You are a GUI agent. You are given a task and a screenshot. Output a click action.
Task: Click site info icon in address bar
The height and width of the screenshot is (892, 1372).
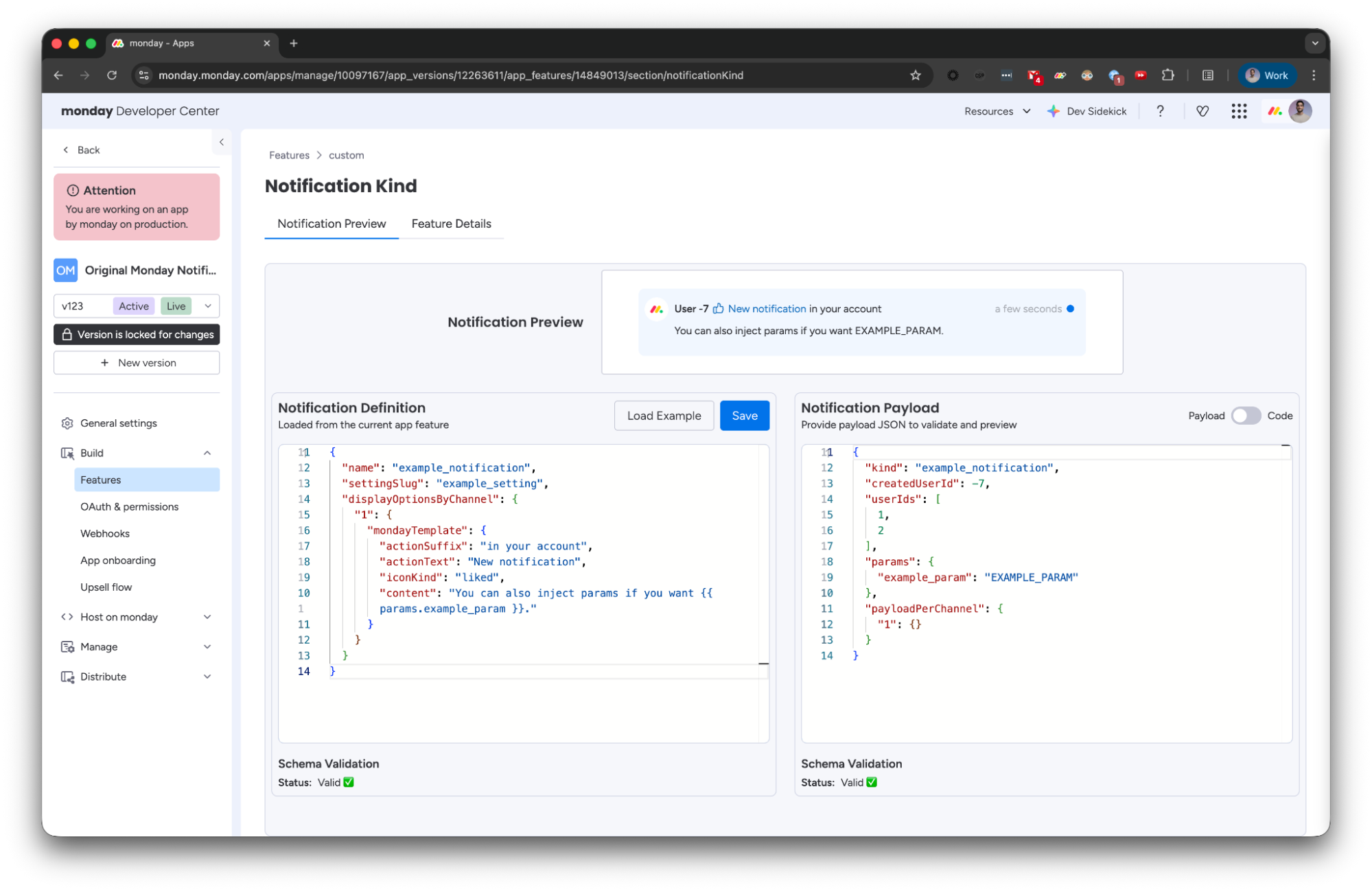[x=144, y=75]
